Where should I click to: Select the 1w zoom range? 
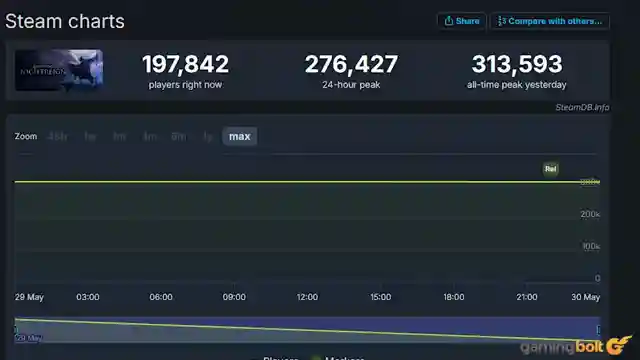coord(90,136)
